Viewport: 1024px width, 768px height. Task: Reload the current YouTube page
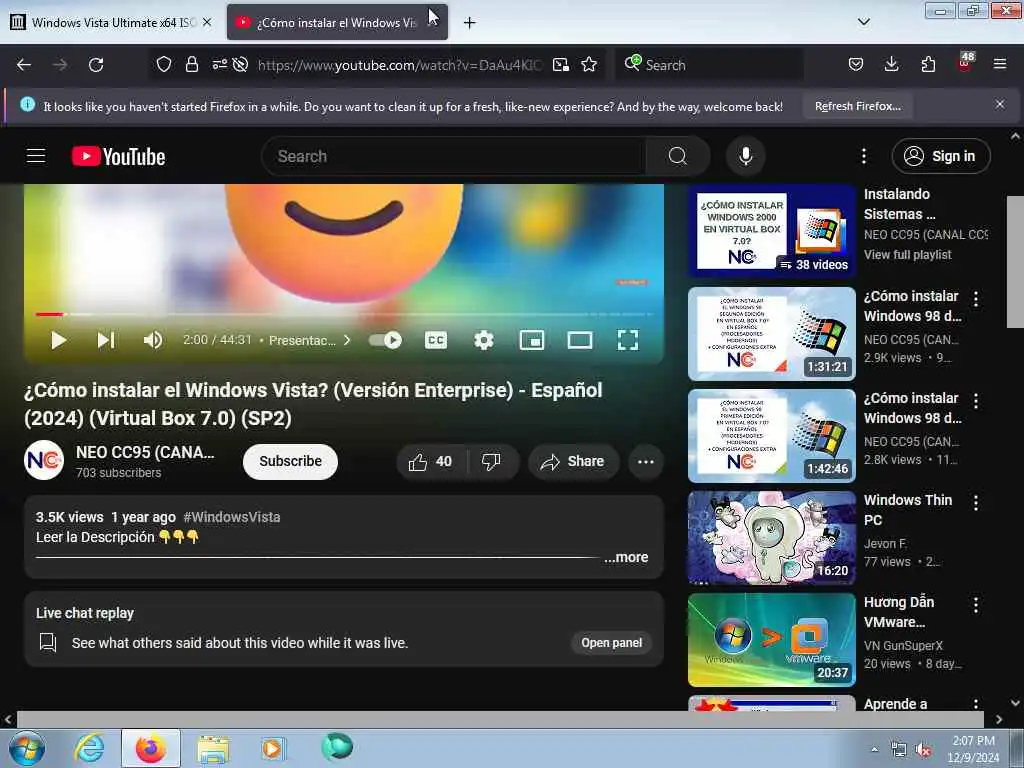[x=96, y=65]
